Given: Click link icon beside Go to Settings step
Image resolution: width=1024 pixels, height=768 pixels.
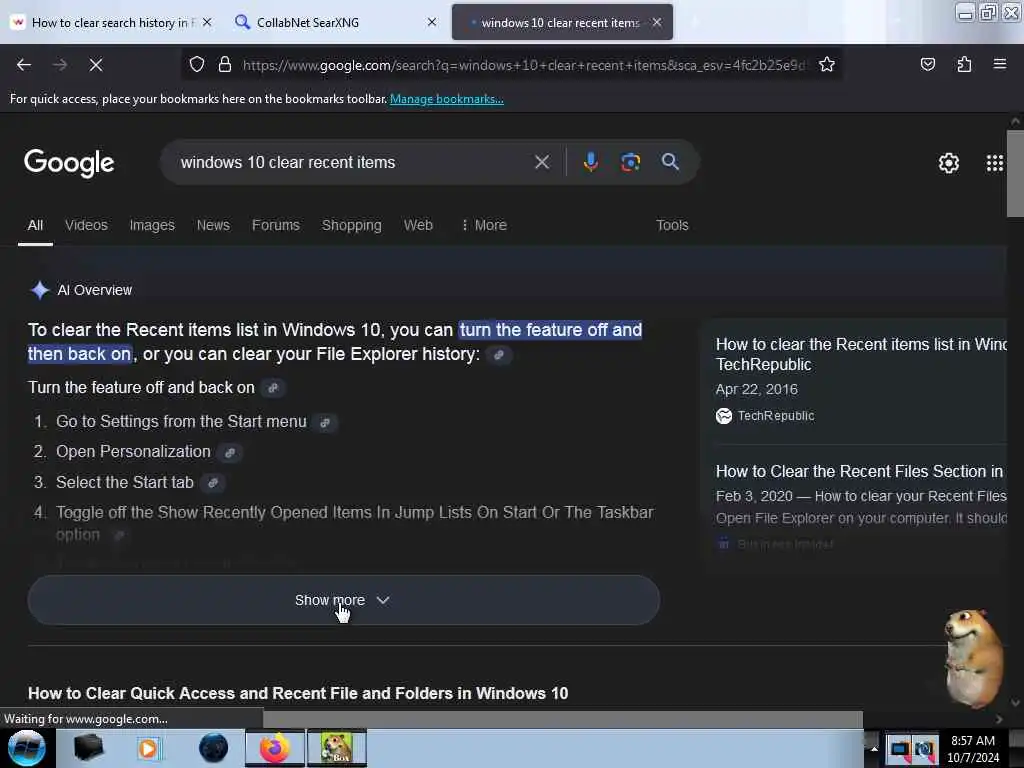Looking at the screenshot, I should pyautogui.click(x=325, y=423).
